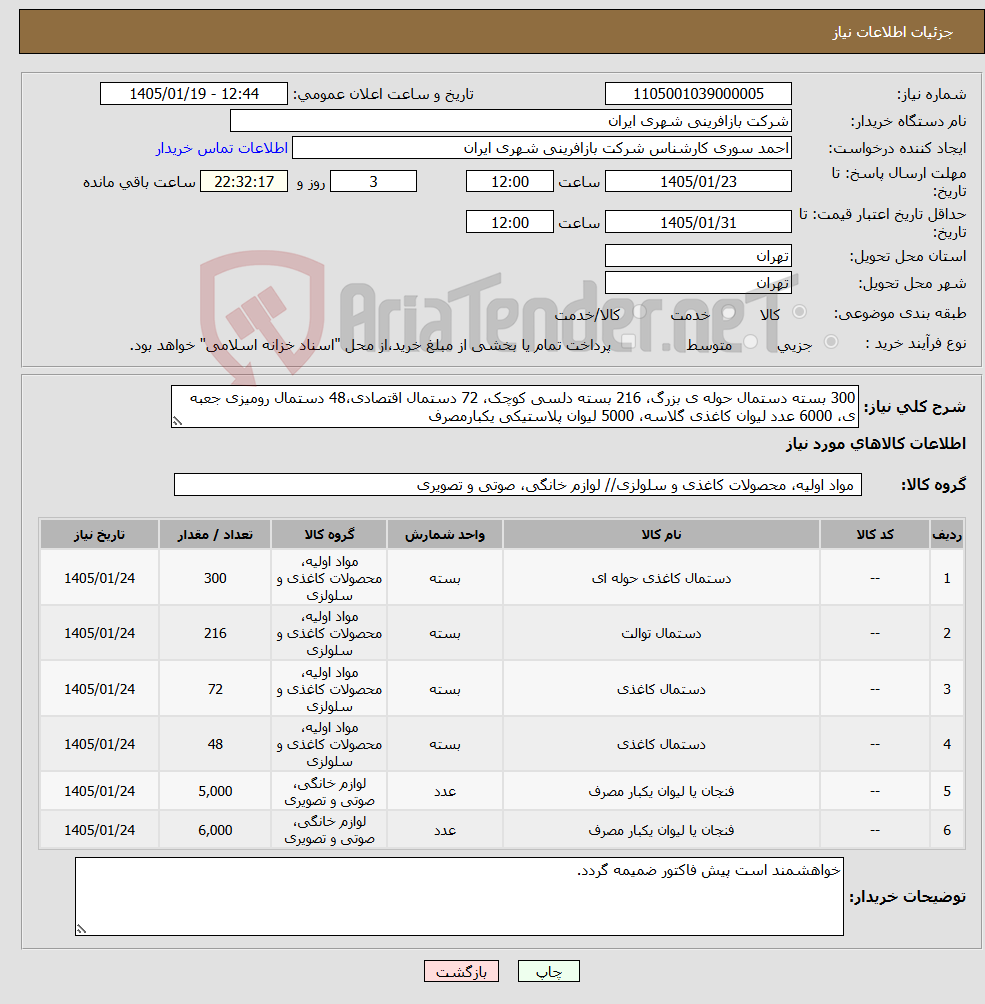The width and height of the screenshot is (985, 1004).
Task: Click the لوازم خانگی group cell in row 5
Action: (329, 791)
